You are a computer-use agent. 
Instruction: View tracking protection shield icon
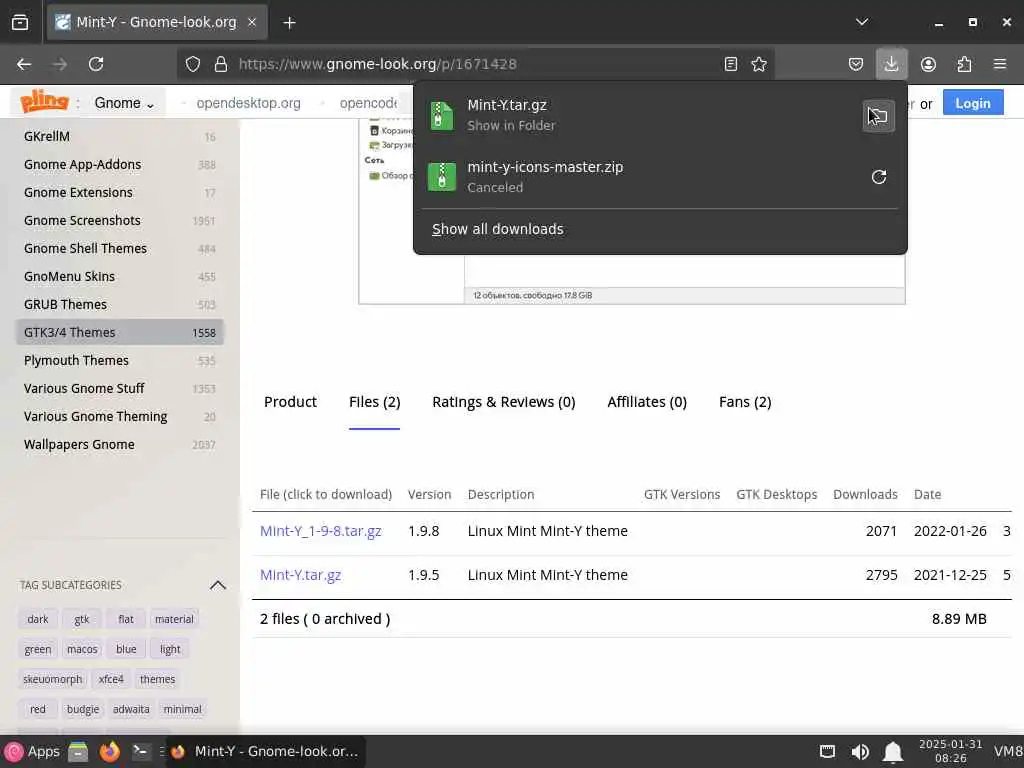coord(193,64)
